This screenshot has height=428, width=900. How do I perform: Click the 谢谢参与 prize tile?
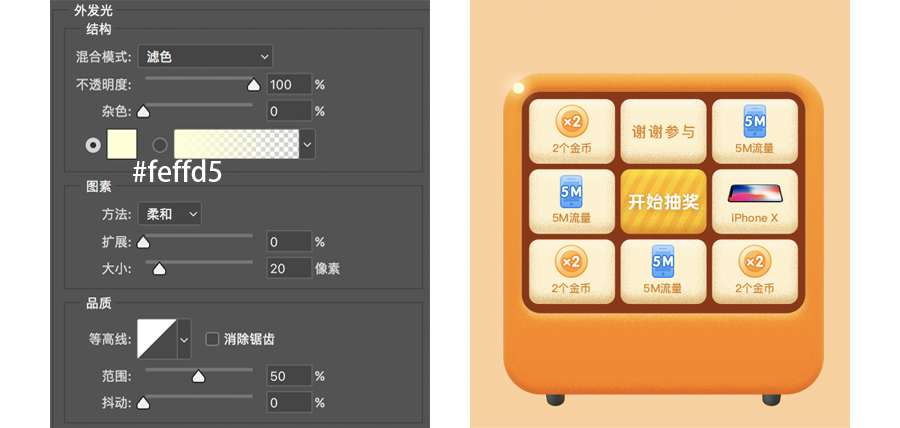coord(663,131)
